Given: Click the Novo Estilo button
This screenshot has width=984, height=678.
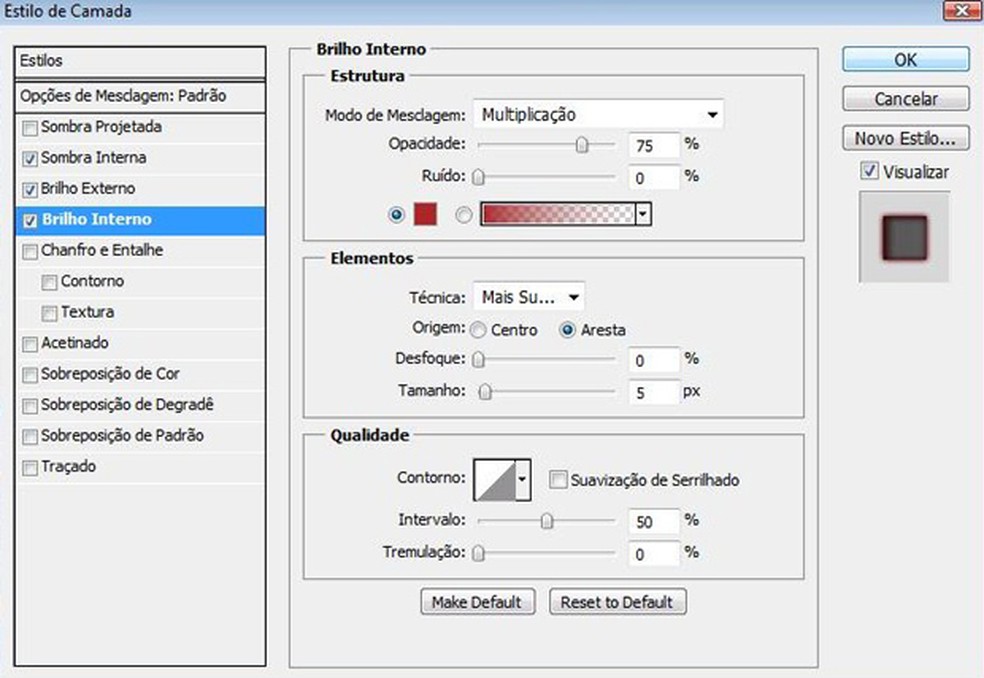Looking at the screenshot, I should tap(904, 137).
